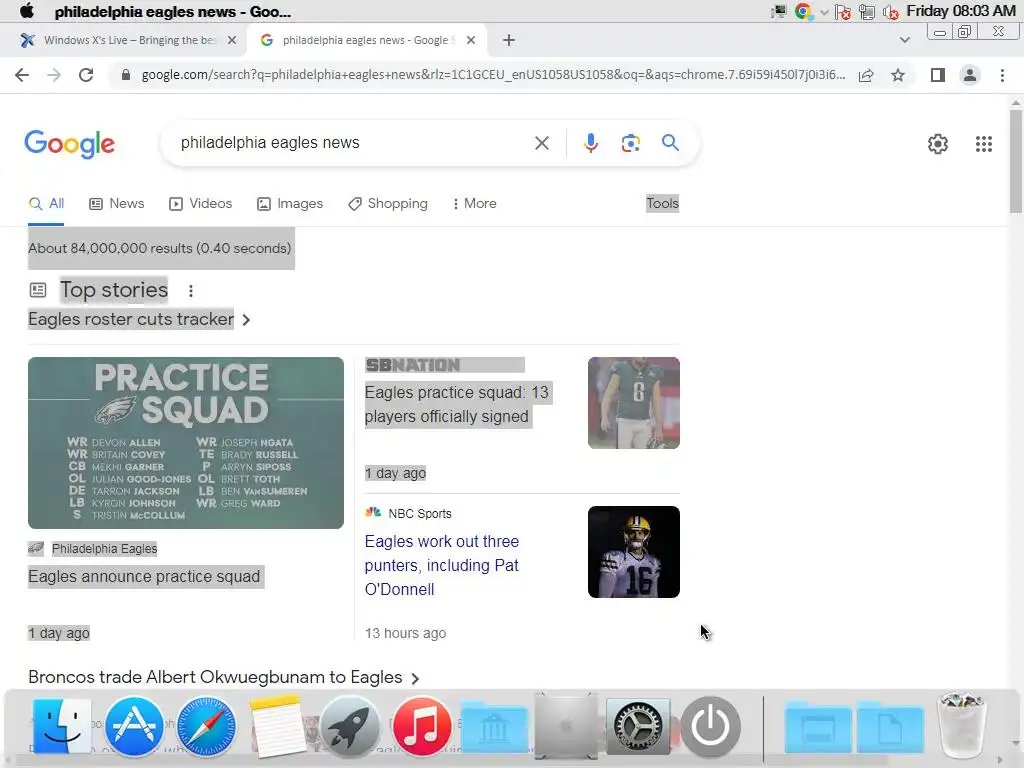Open Eagles work out three punters article
1024x768 pixels.
click(442, 565)
